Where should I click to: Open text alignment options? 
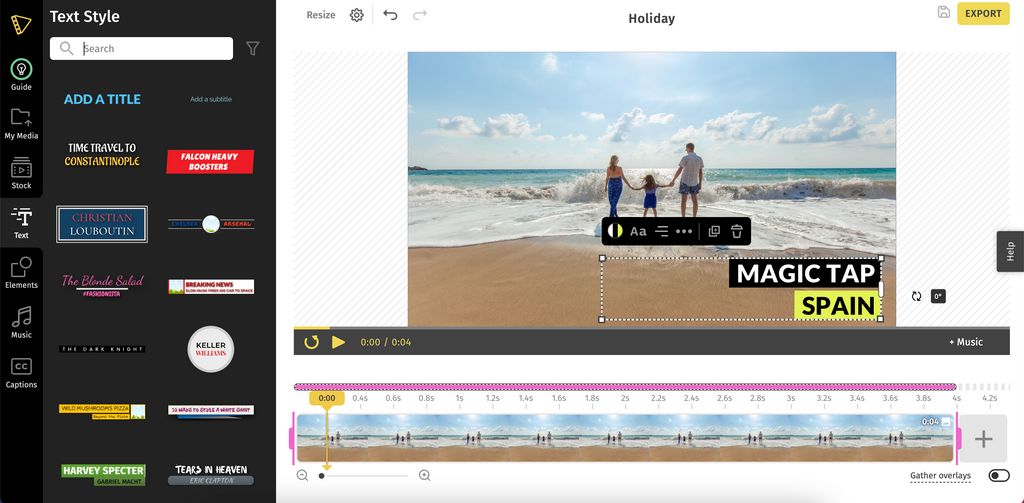click(662, 231)
